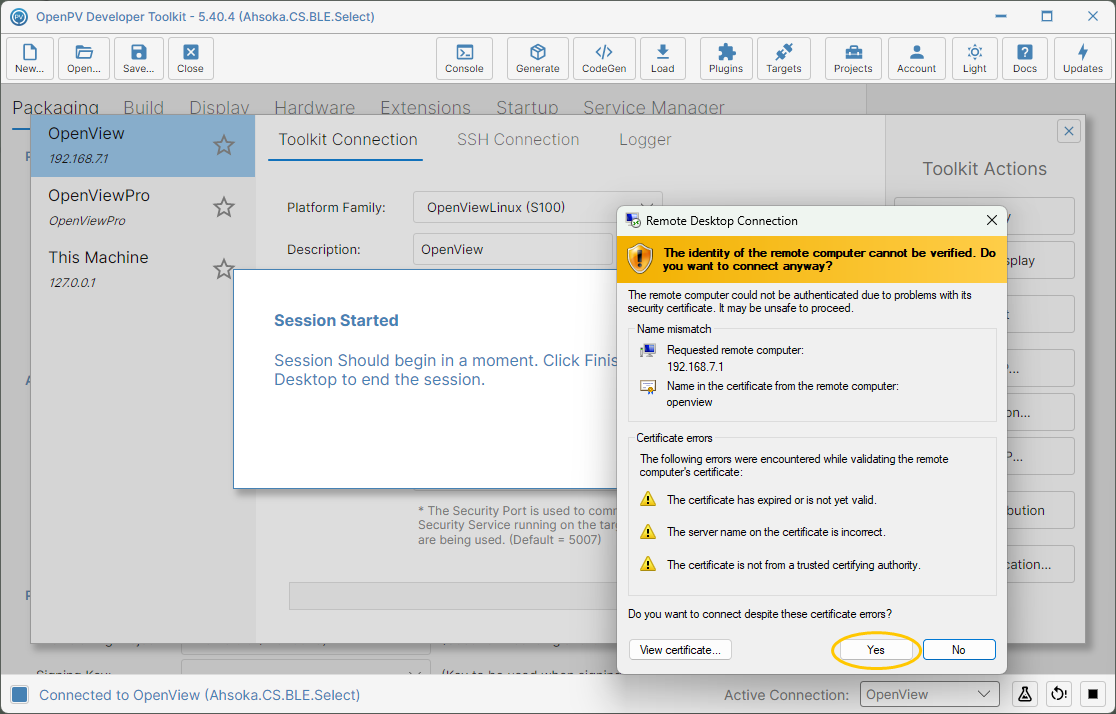Open the Extensions tab
Image resolution: width=1116 pixels, height=714 pixels.
pos(425,107)
